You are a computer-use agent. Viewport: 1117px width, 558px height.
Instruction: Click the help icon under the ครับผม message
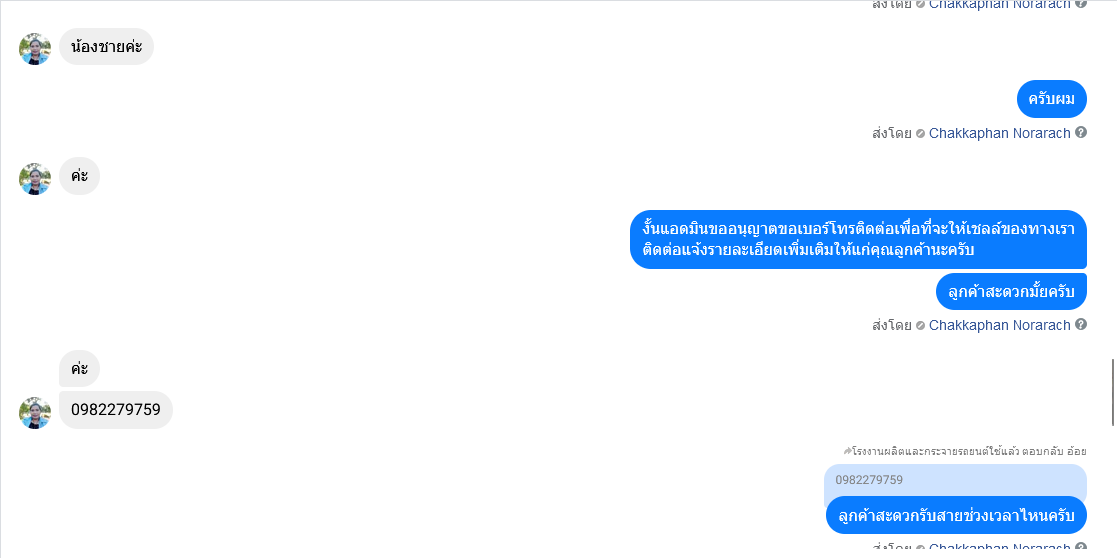coord(1081,133)
